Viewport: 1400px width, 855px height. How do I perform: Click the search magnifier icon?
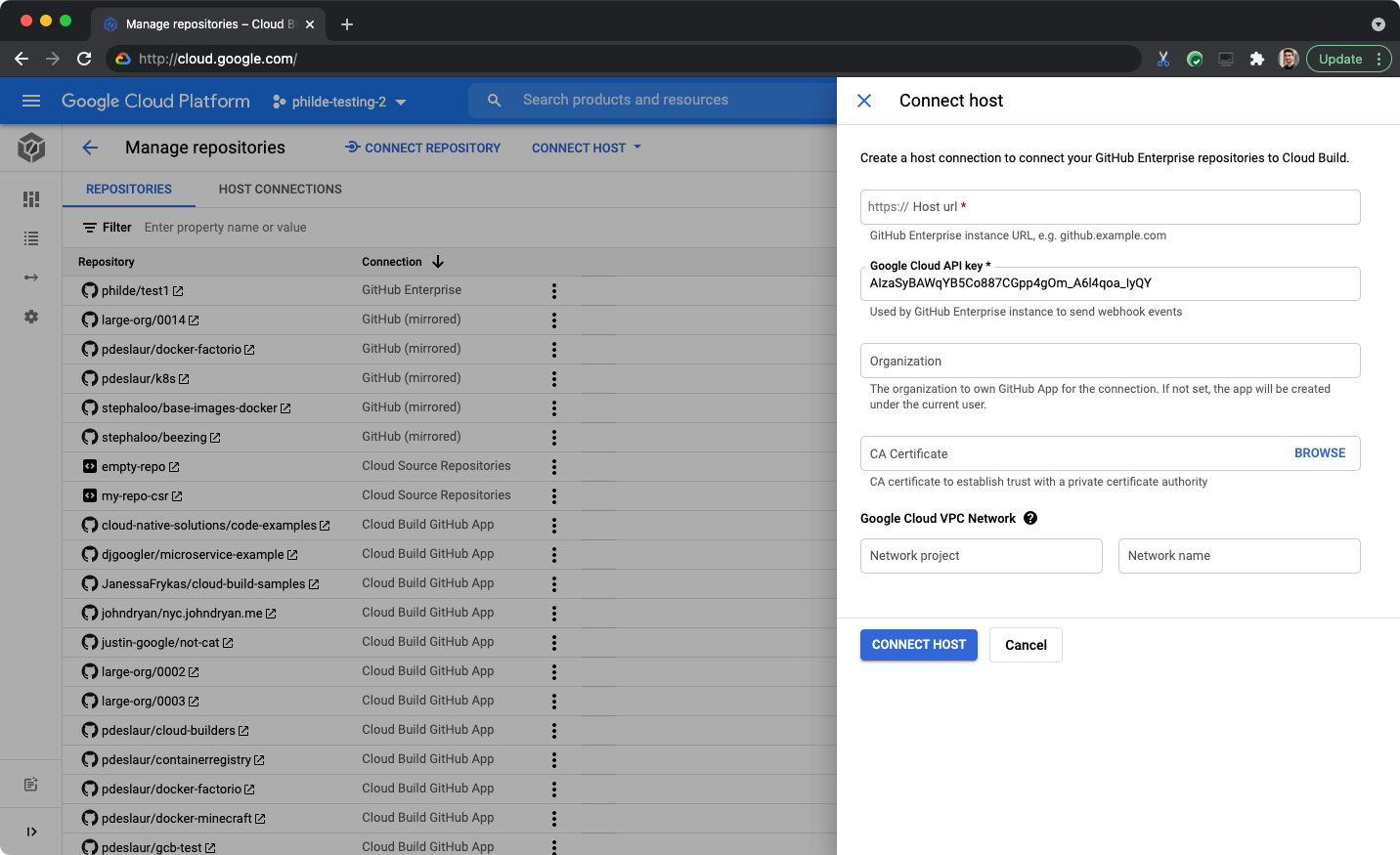pos(495,101)
